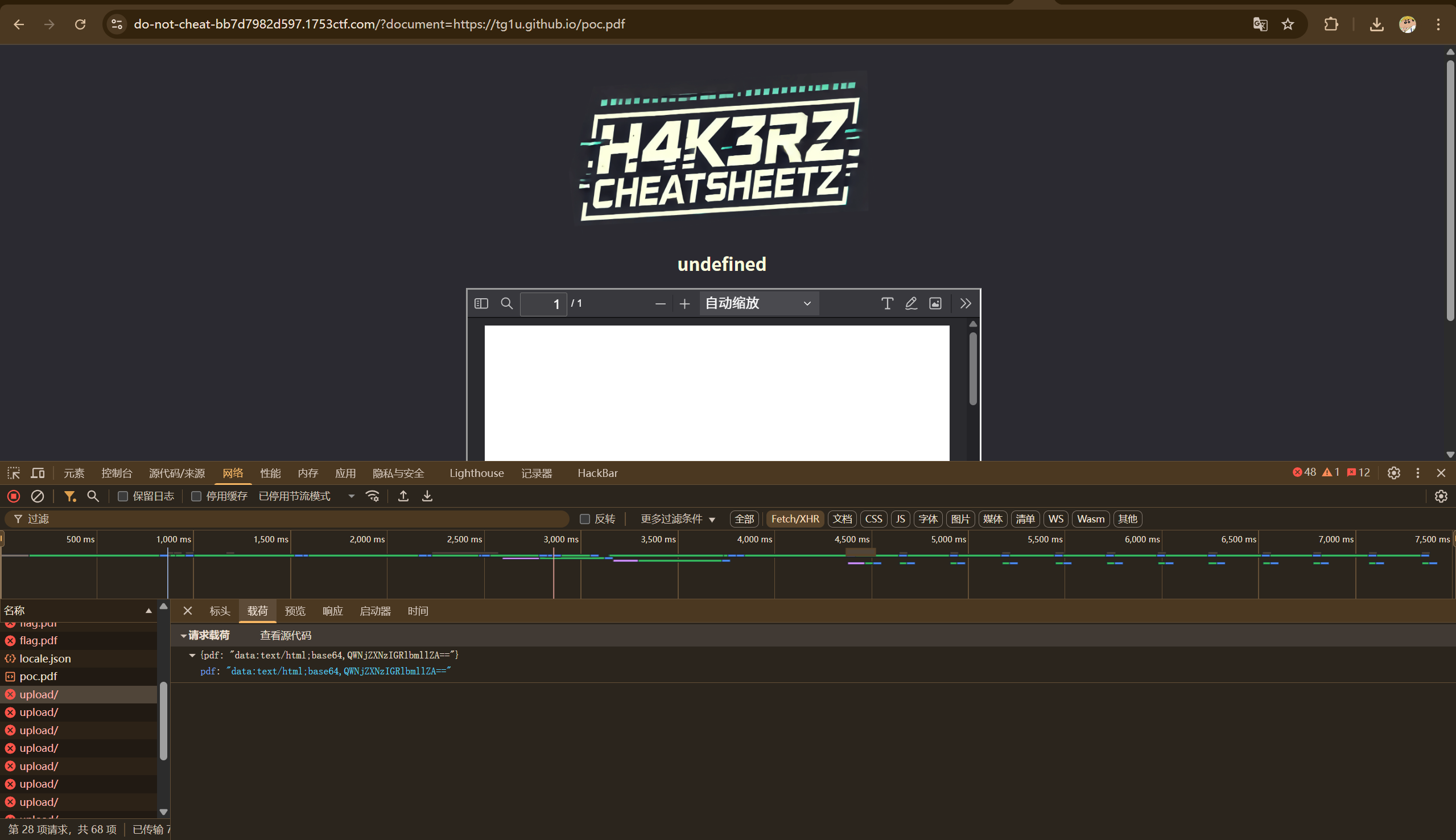1456x840 pixels.
Task: Open the Lighthouse tab
Action: pyautogui.click(x=476, y=473)
